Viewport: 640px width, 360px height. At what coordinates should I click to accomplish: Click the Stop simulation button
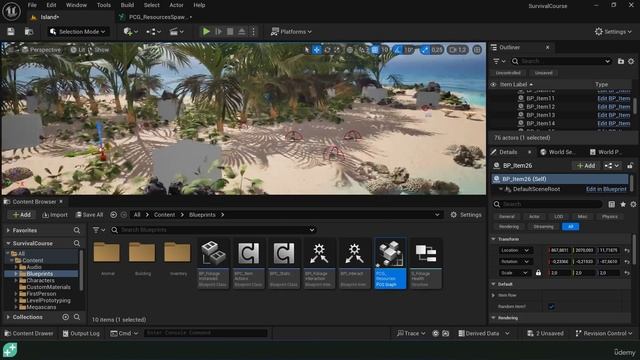pyautogui.click(x=230, y=31)
